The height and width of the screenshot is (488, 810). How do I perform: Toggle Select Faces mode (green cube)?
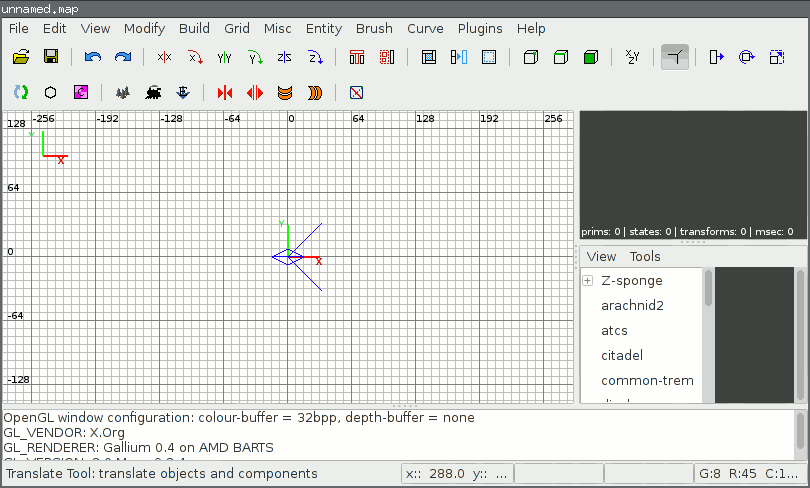(x=590, y=57)
